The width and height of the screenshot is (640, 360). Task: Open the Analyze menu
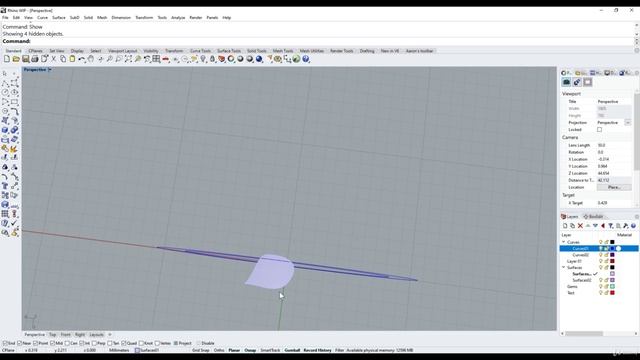point(178,18)
